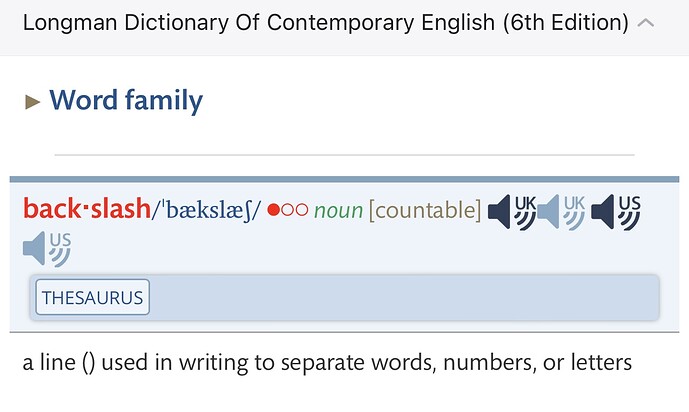Open the Word family heading
Image resolution: width=689 pixels, height=412 pixels.
126,100
